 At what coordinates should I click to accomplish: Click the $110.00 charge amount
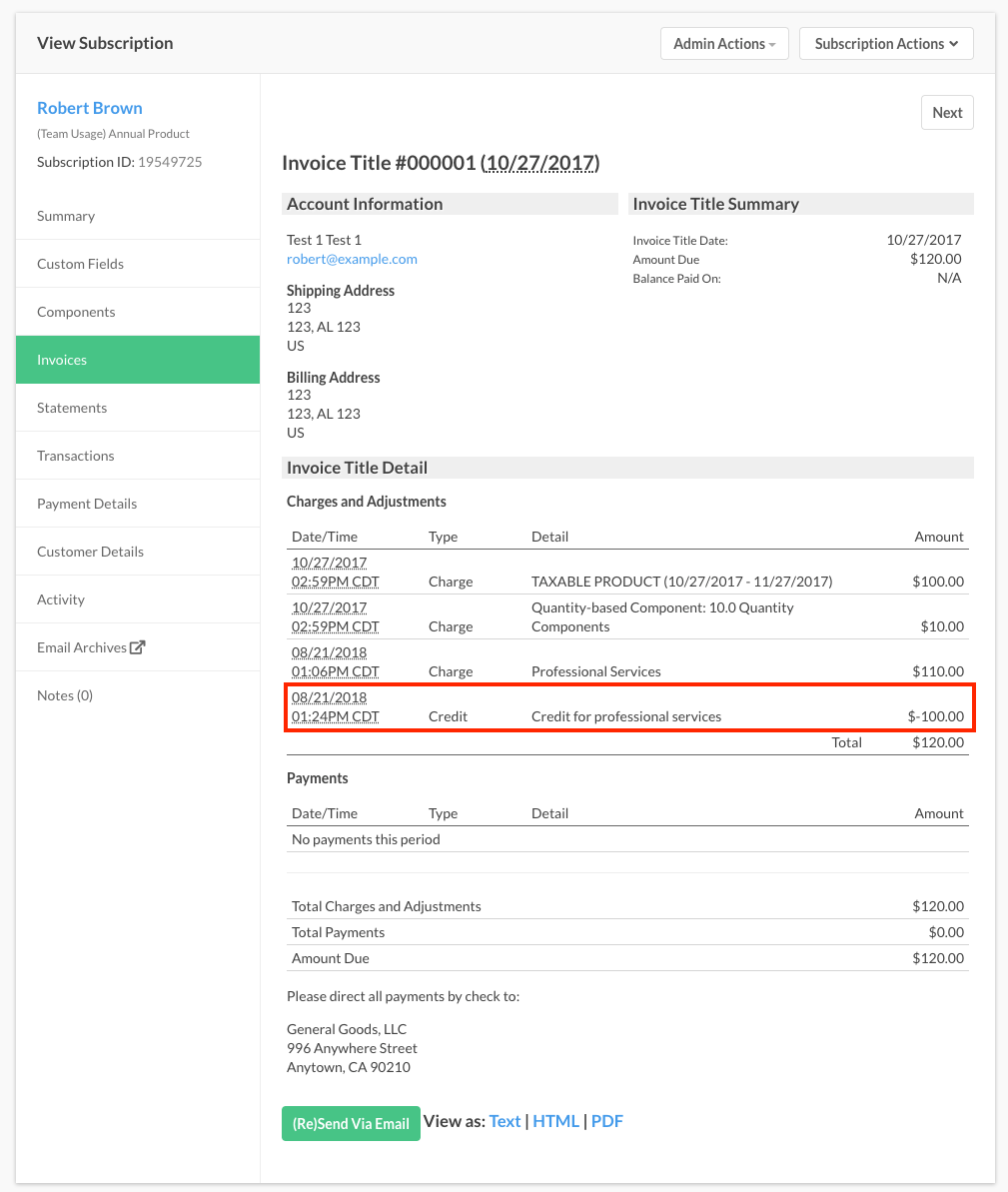938,671
